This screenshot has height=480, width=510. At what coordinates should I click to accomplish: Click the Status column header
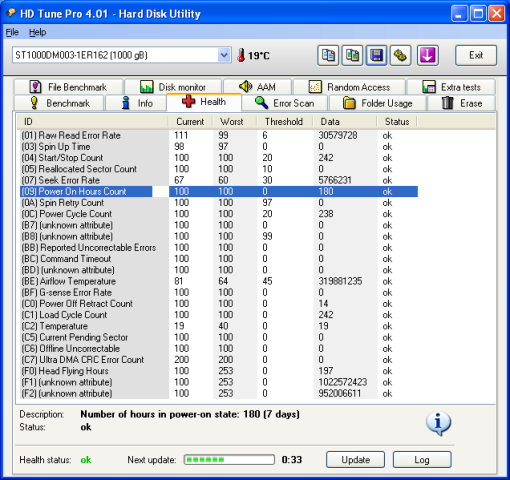point(397,122)
